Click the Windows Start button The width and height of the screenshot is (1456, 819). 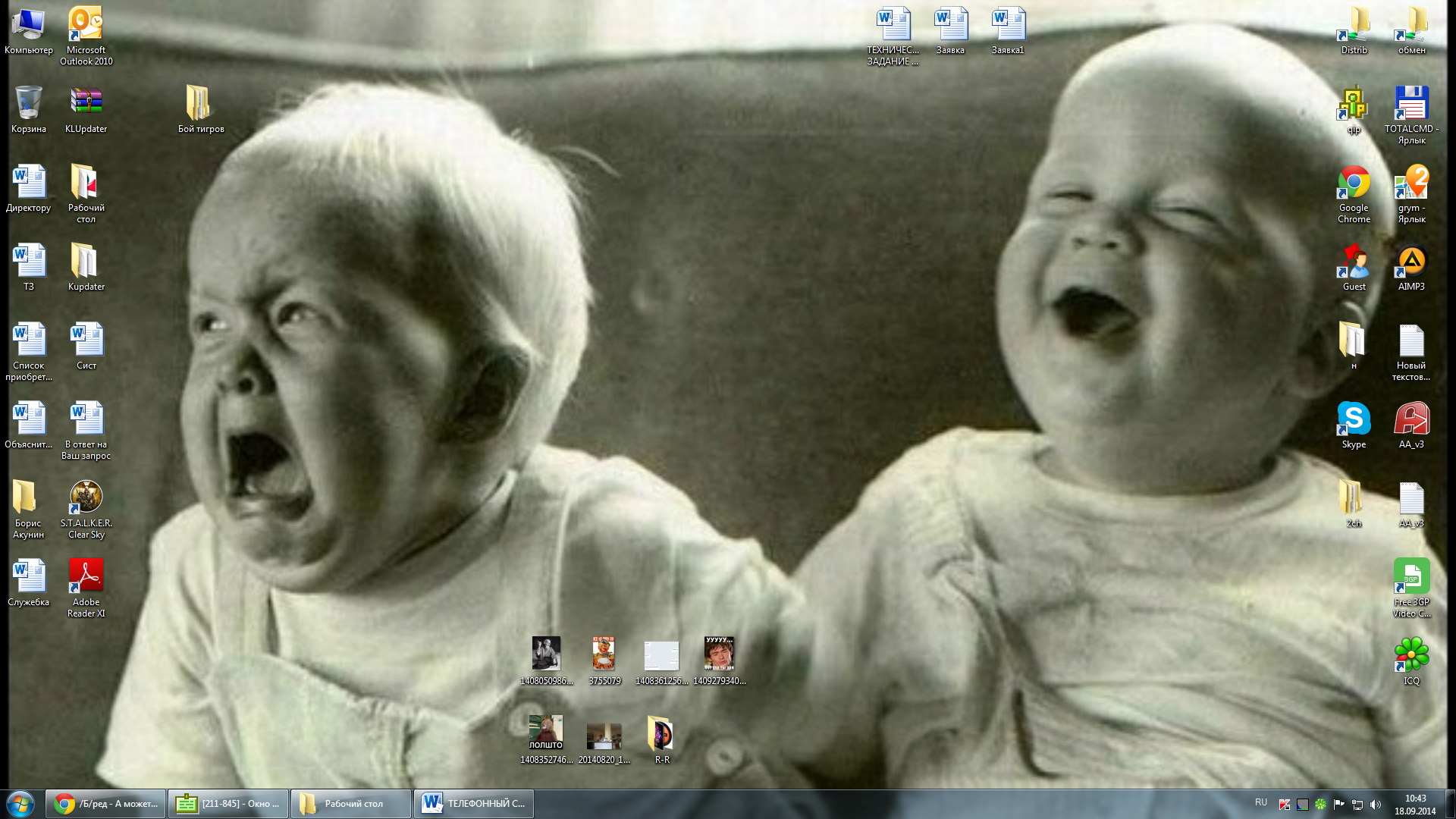click(20, 804)
